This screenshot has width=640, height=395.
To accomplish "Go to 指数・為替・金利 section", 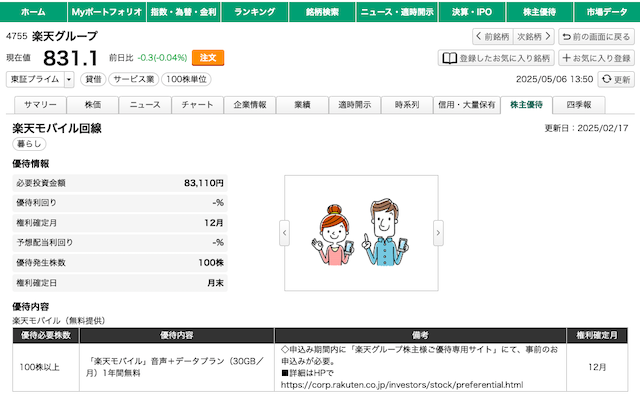I will coord(183,12).
